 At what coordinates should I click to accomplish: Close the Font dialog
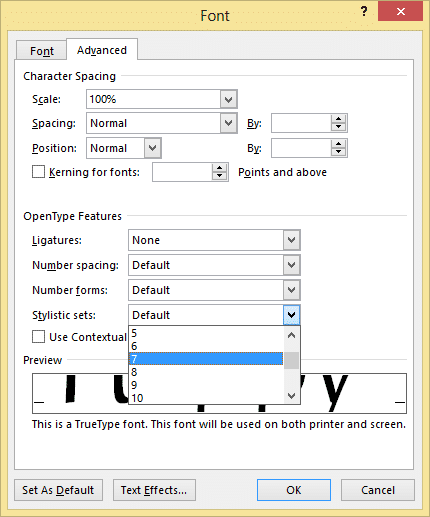click(x=401, y=12)
